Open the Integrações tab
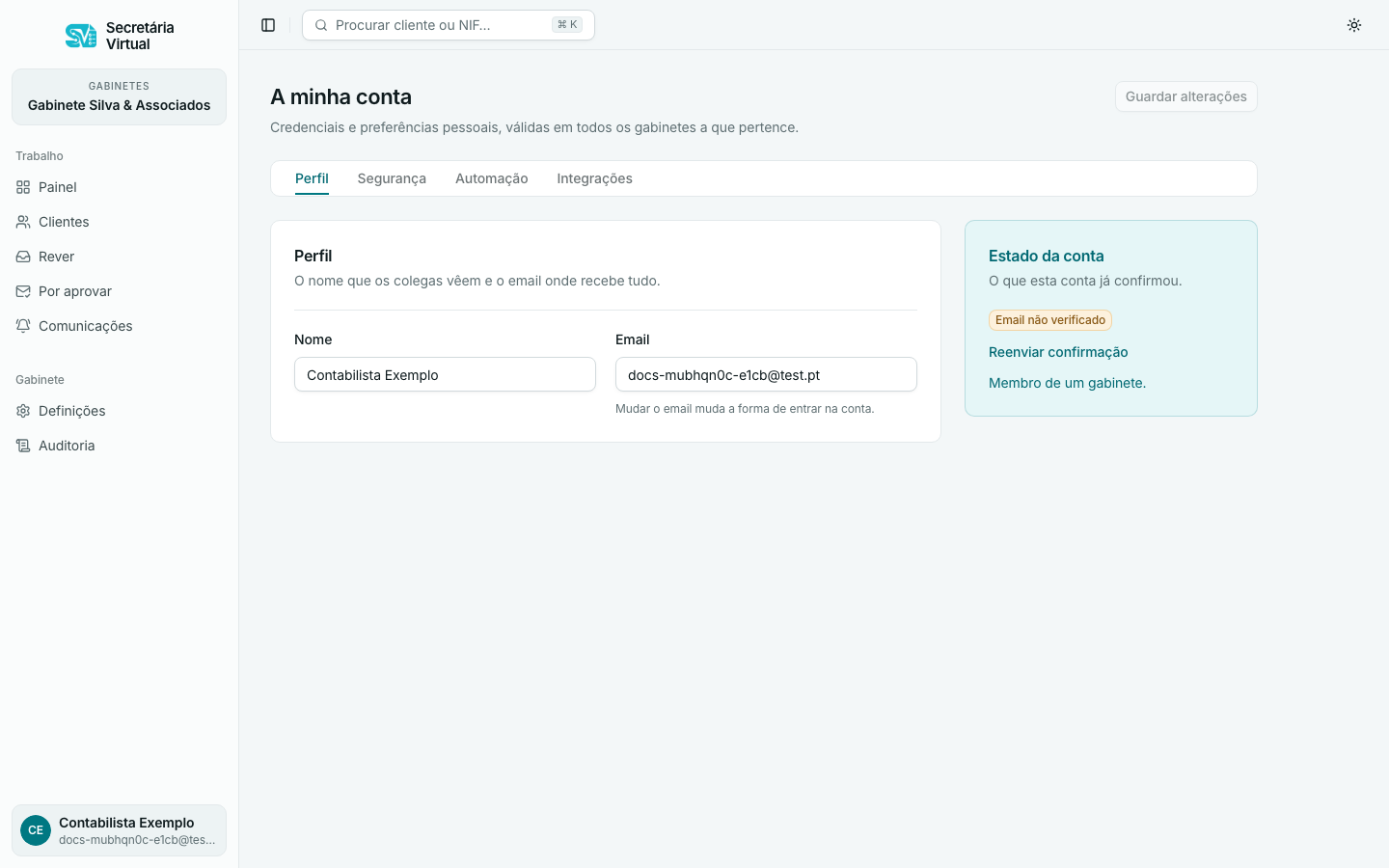1389x868 pixels. pyautogui.click(x=595, y=178)
